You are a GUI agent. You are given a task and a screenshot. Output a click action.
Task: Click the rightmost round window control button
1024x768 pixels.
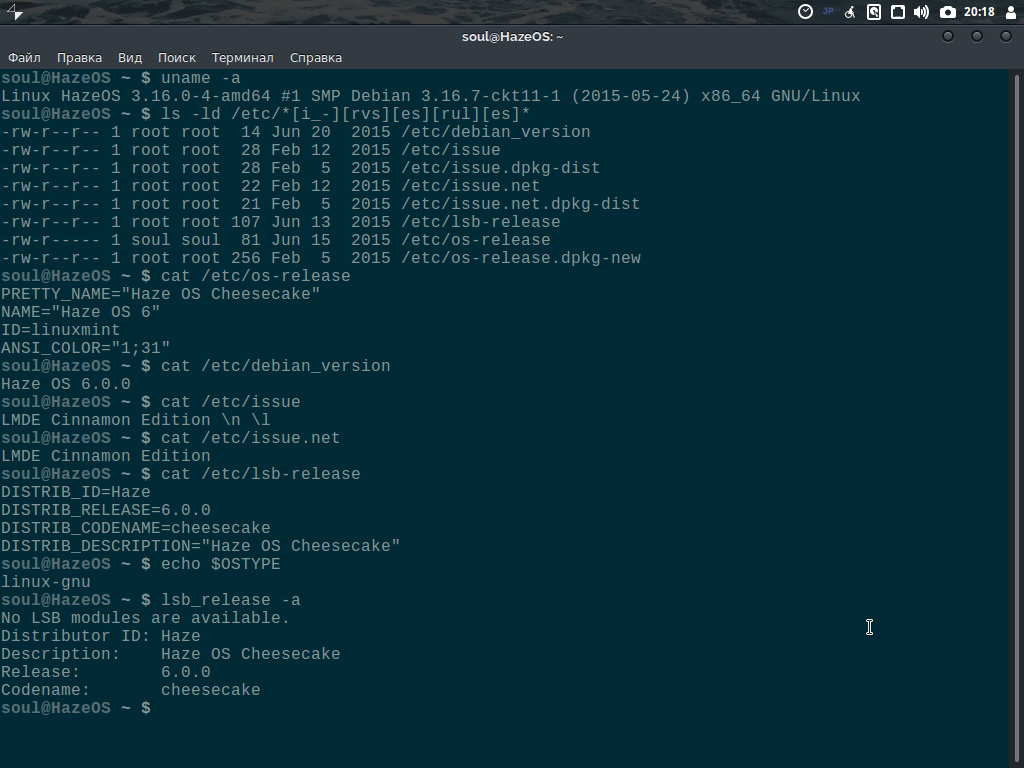coord(1006,37)
